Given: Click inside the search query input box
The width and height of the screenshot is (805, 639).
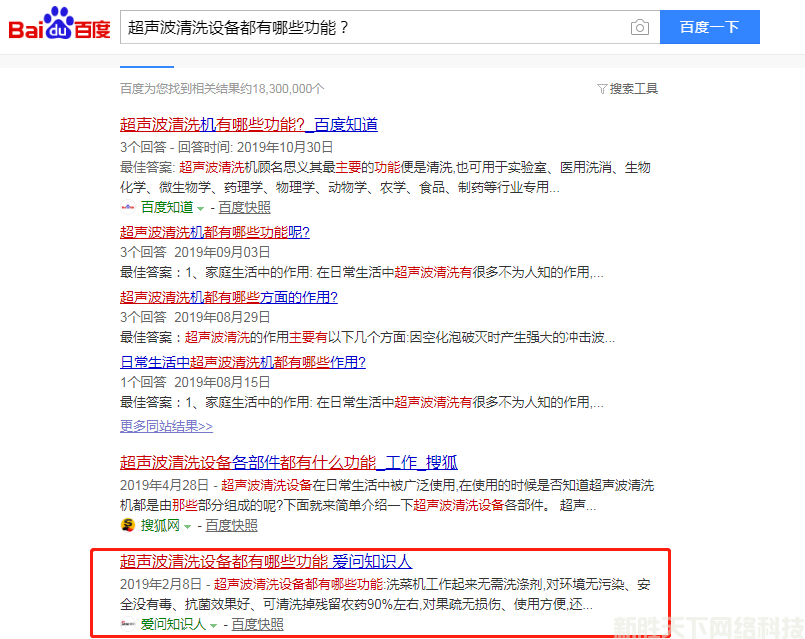Looking at the screenshot, I should tap(370, 27).
